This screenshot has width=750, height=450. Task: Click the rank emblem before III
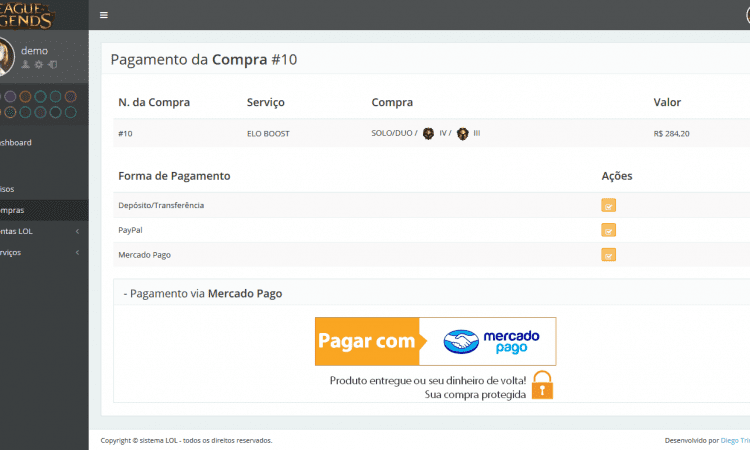(x=463, y=133)
